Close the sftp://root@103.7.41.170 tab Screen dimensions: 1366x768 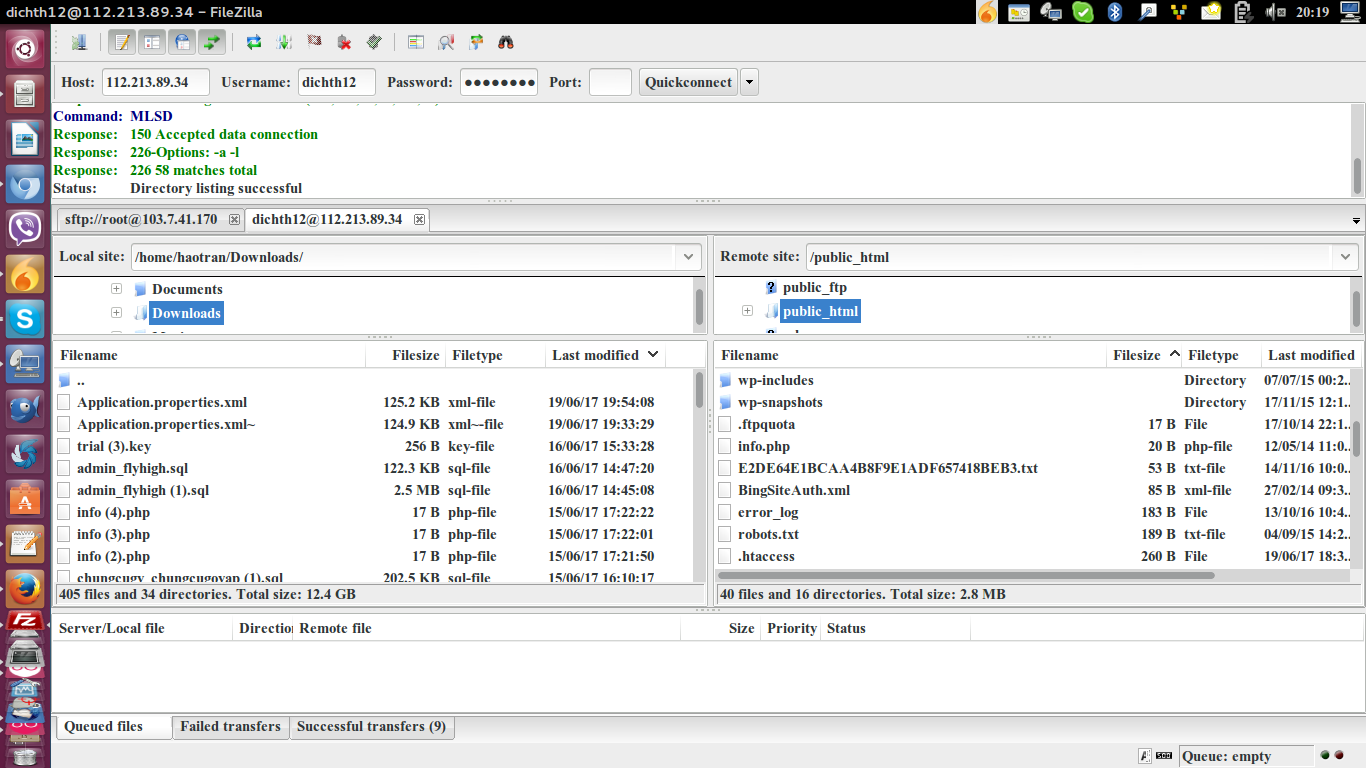234,219
